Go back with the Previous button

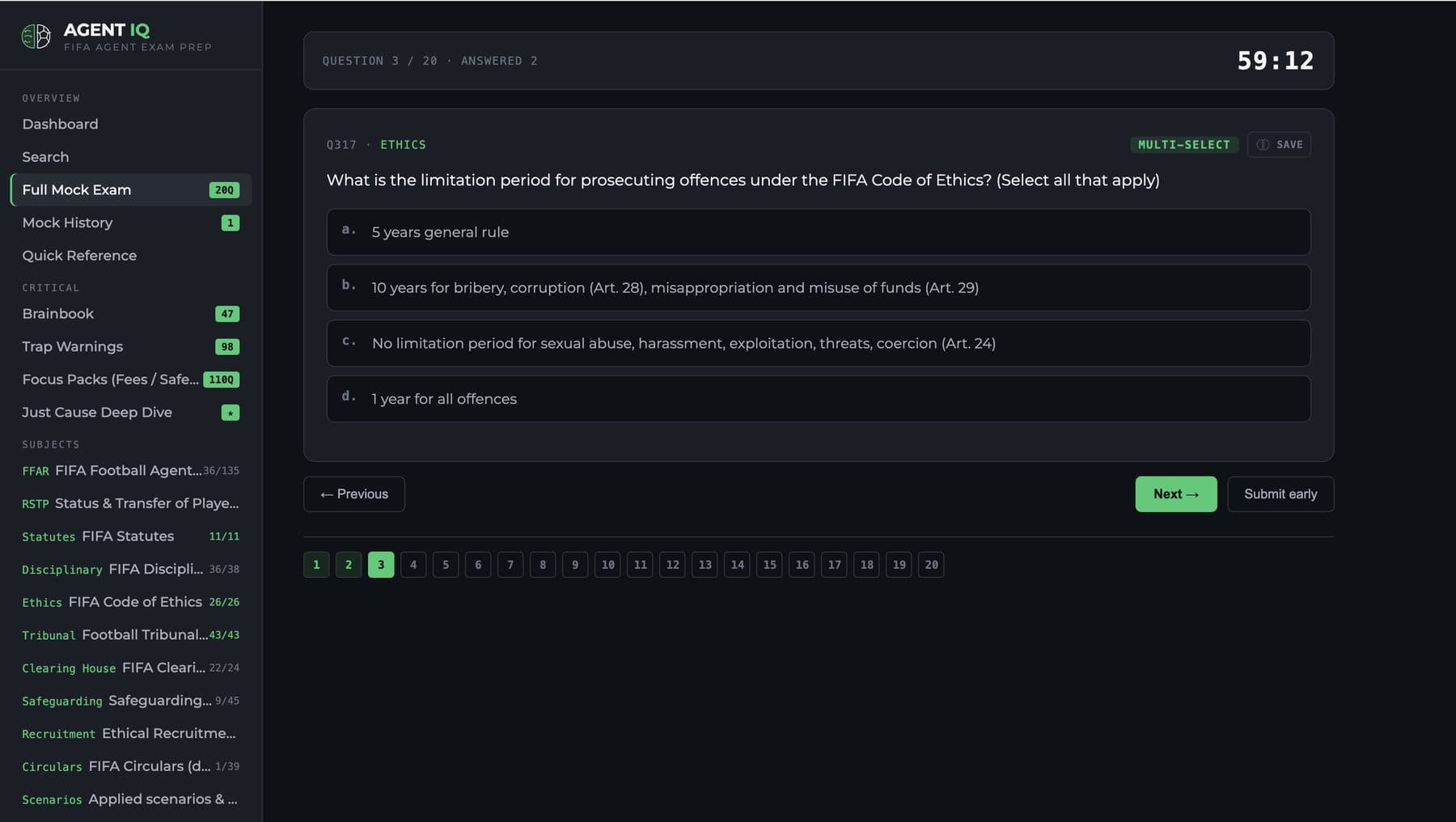[x=354, y=494]
